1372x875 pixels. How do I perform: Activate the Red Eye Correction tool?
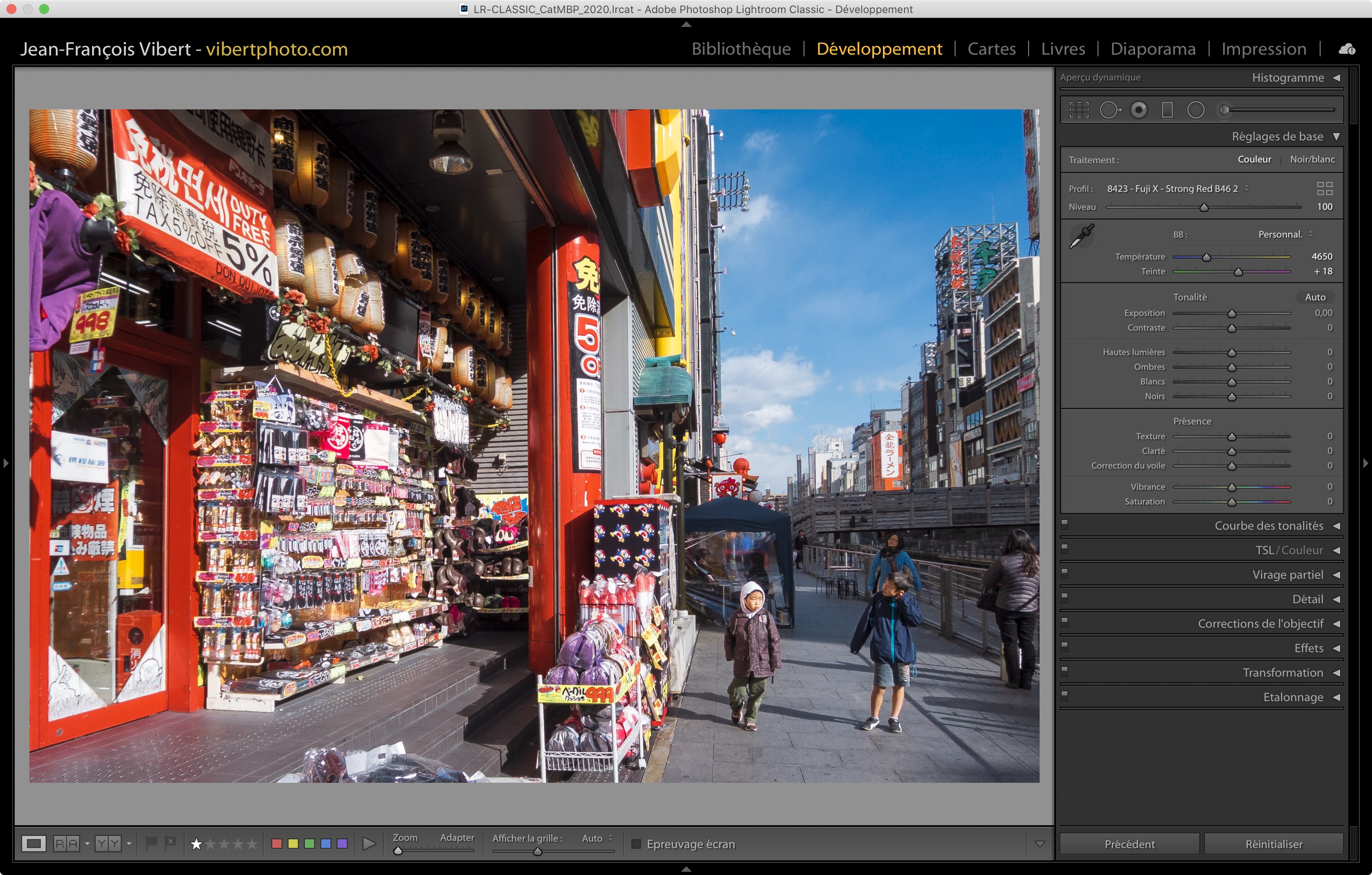tap(1138, 110)
